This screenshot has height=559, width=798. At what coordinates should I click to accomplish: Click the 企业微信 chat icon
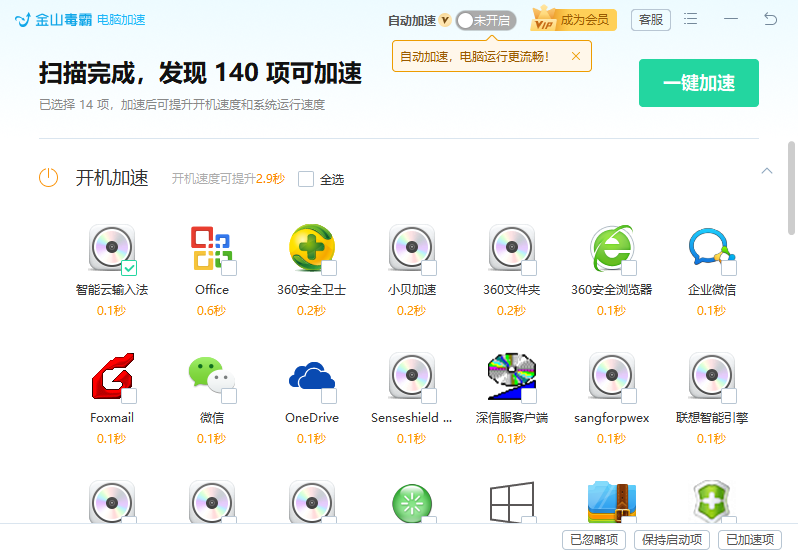pos(711,248)
